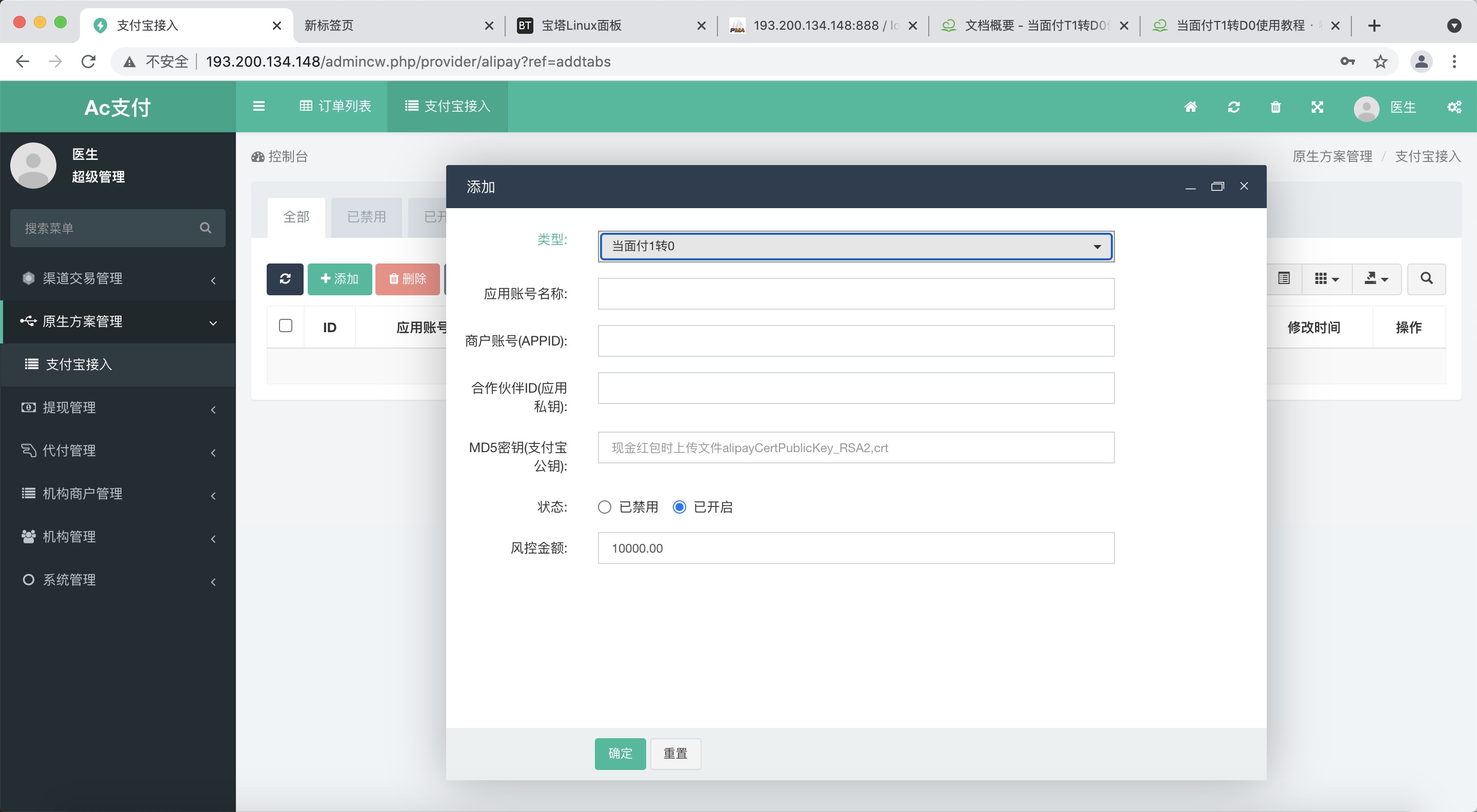This screenshot has height=812, width=1477.
Task: Select the 已禁用 filter tab
Action: coord(366,217)
